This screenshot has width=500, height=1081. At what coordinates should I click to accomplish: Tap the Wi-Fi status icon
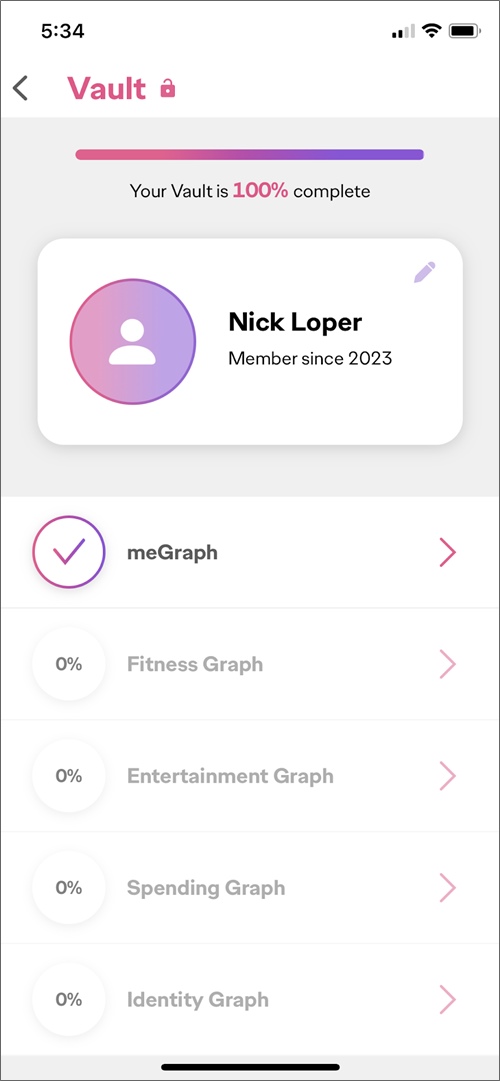click(x=432, y=31)
